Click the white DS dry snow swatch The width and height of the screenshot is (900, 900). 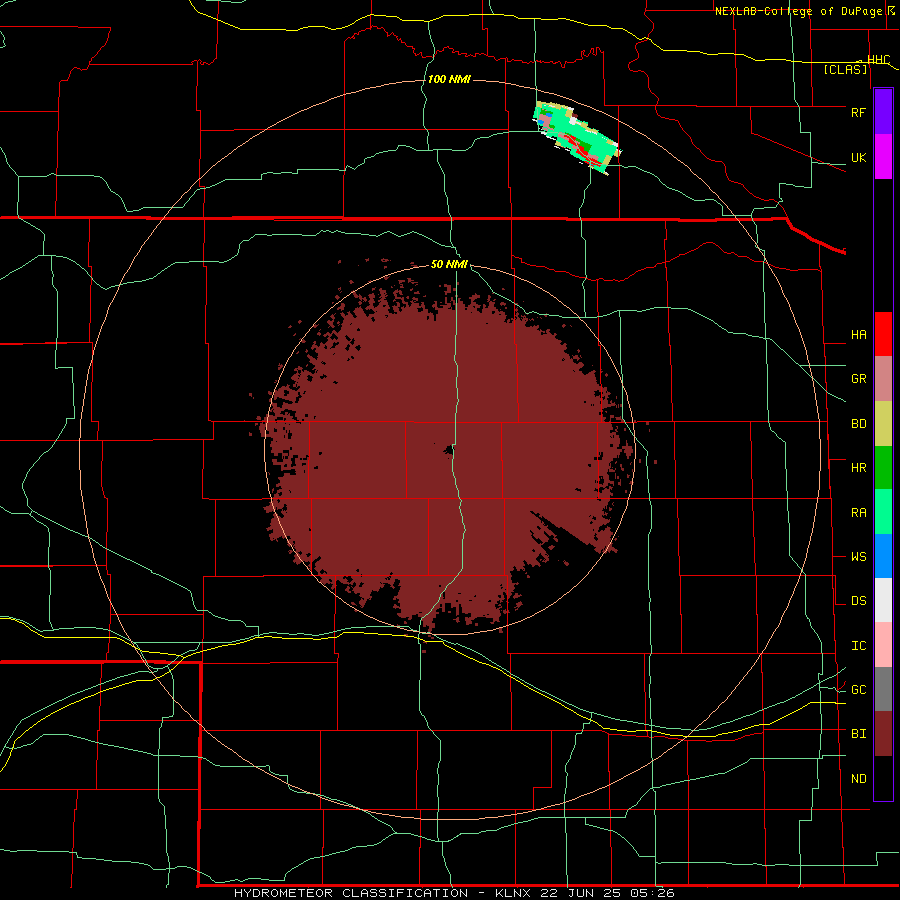(883, 600)
